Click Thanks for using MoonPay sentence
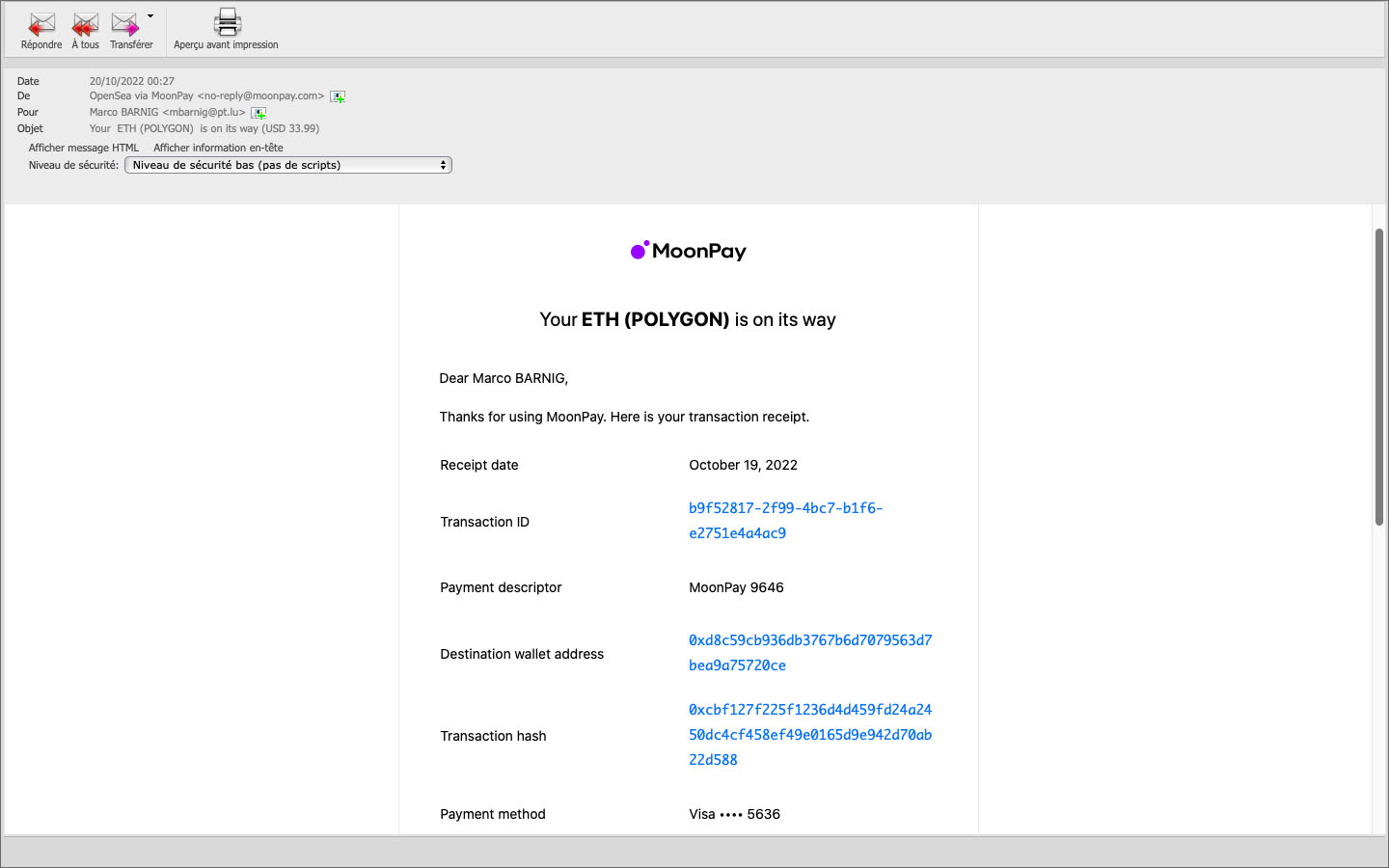Viewport: 1389px width, 868px height. coord(624,417)
